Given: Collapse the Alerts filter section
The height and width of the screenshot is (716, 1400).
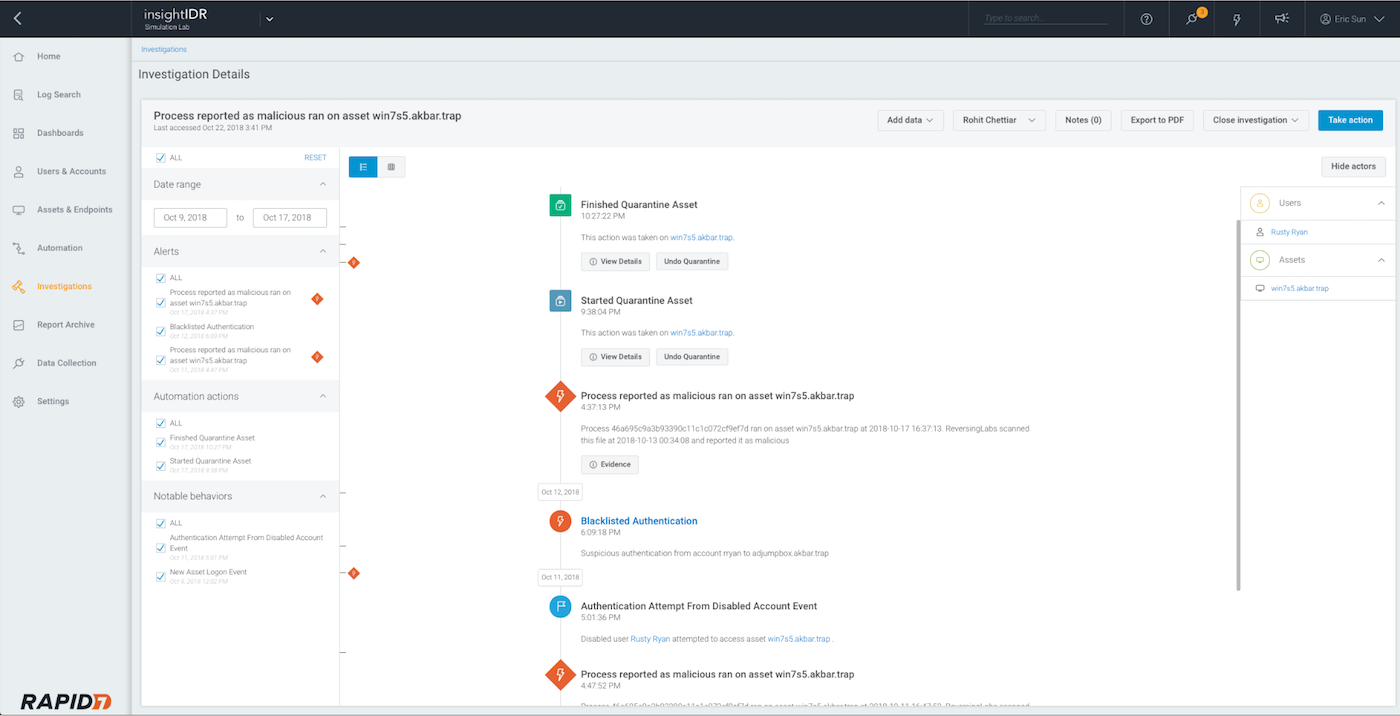Looking at the screenshot, I should pos(322,252).
